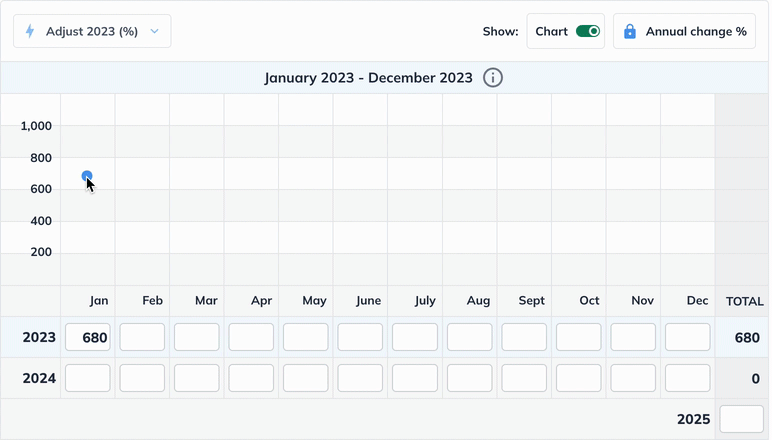Click the 2023 row label
This screenshot has width=772, height=440.
tap(39, 338)
